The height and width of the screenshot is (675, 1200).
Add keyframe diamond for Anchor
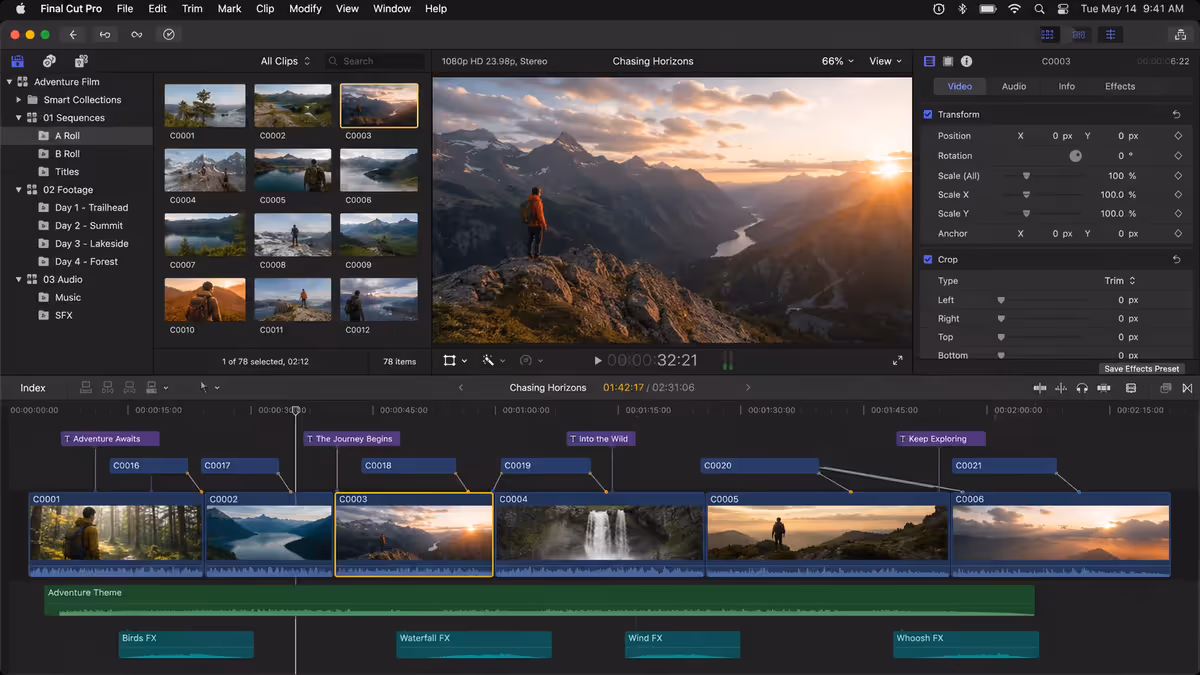tap(1178, 234)
